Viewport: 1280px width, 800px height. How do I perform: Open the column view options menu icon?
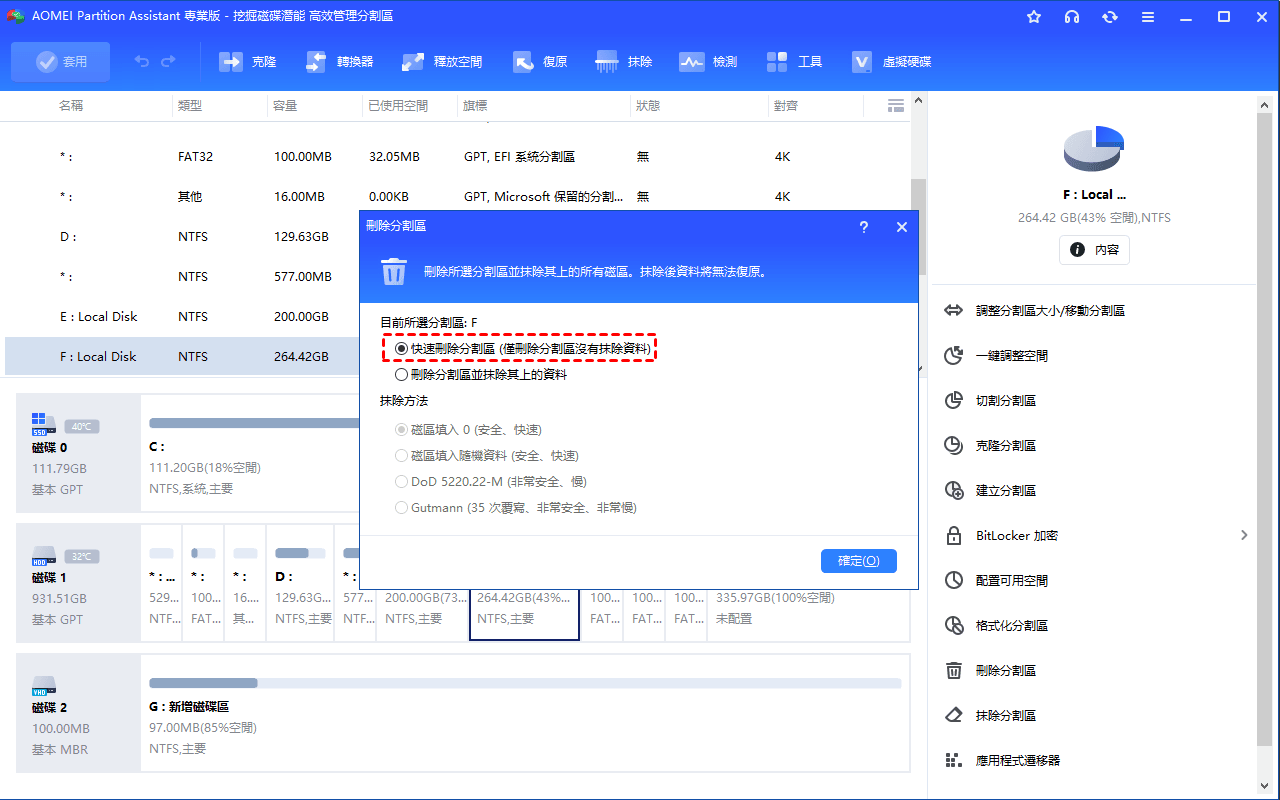tap(896, 105)
